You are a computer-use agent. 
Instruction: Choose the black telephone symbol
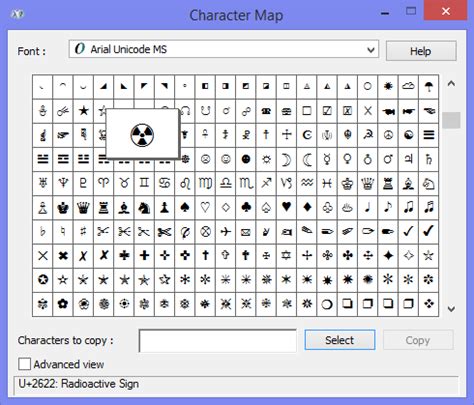(266, 111)
